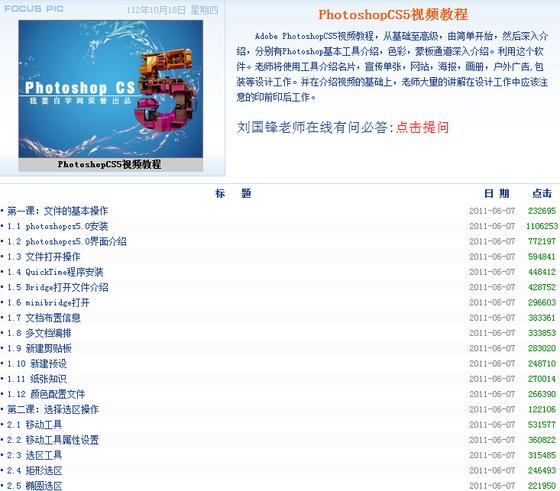Screen dimensions: 560x491
Task: Click the FOCUS PIC label
Action: tap(34, 9)
